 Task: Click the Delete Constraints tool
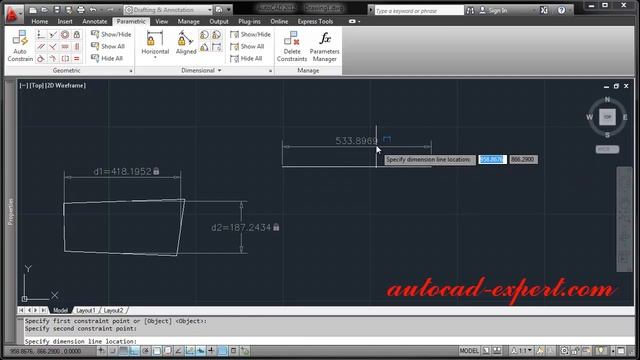[292, 46]
